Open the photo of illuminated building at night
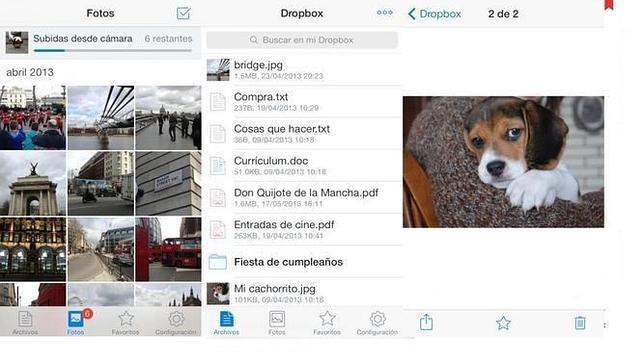 coord(33,249)
